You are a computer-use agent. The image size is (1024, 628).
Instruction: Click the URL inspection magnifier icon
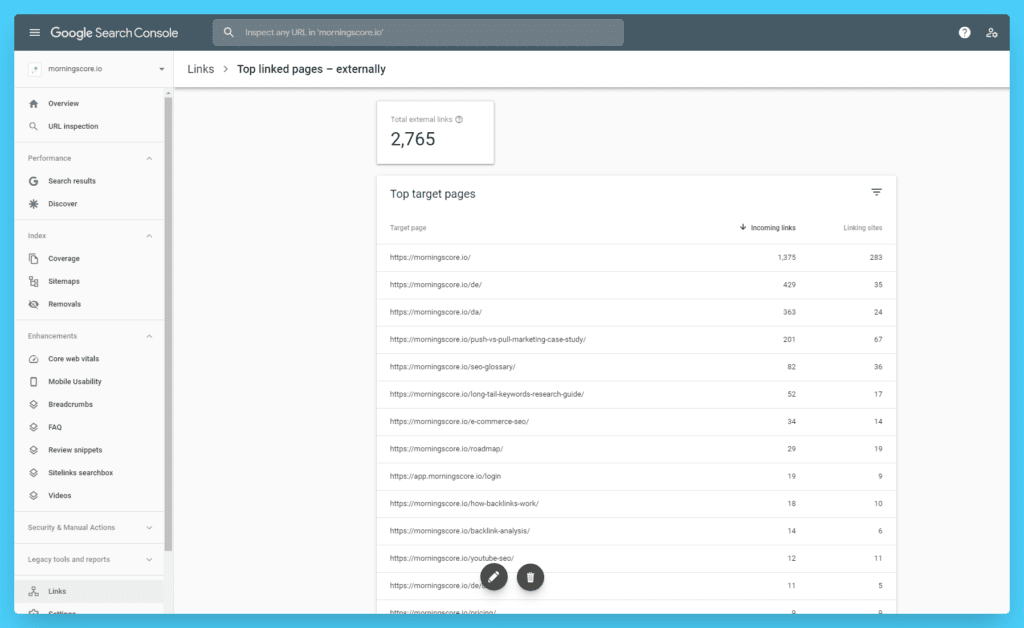[33, 127]
